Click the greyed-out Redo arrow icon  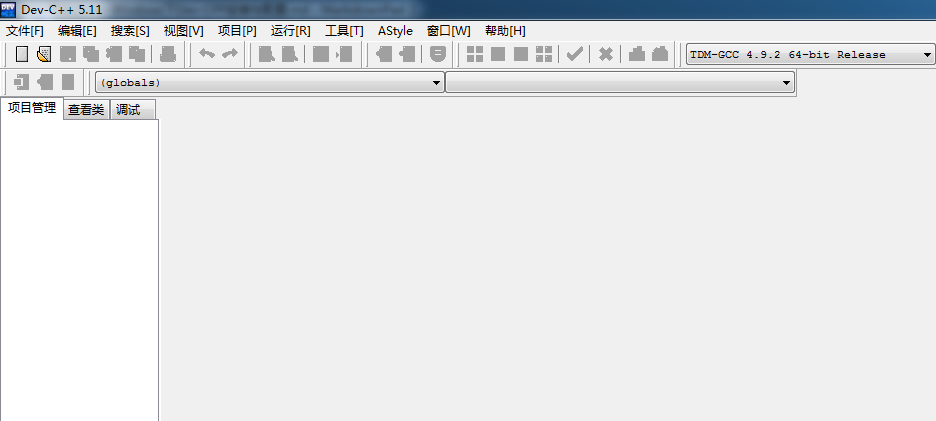[x=230, y=54]
